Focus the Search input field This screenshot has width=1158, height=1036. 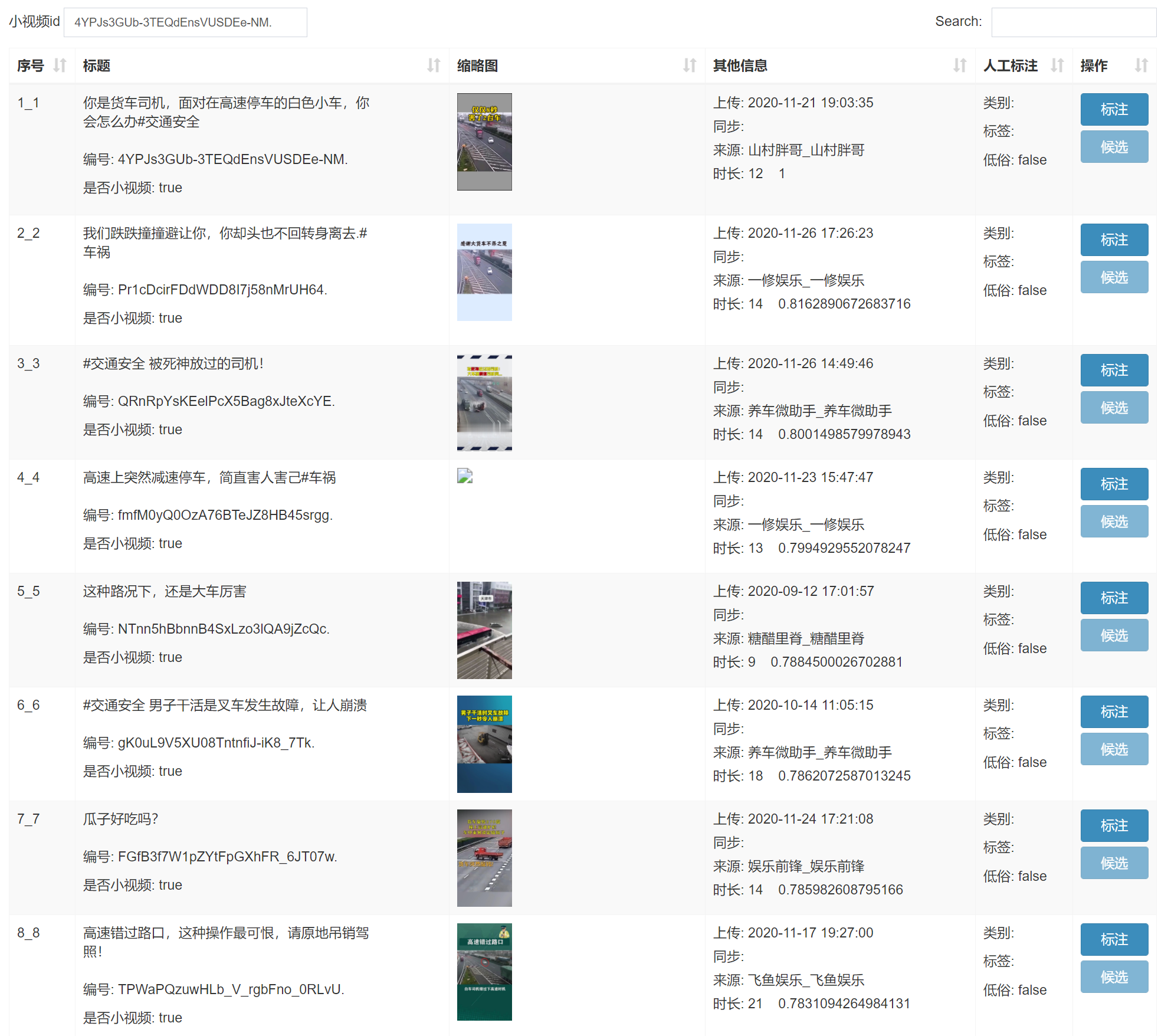[x=1073, y=22]
